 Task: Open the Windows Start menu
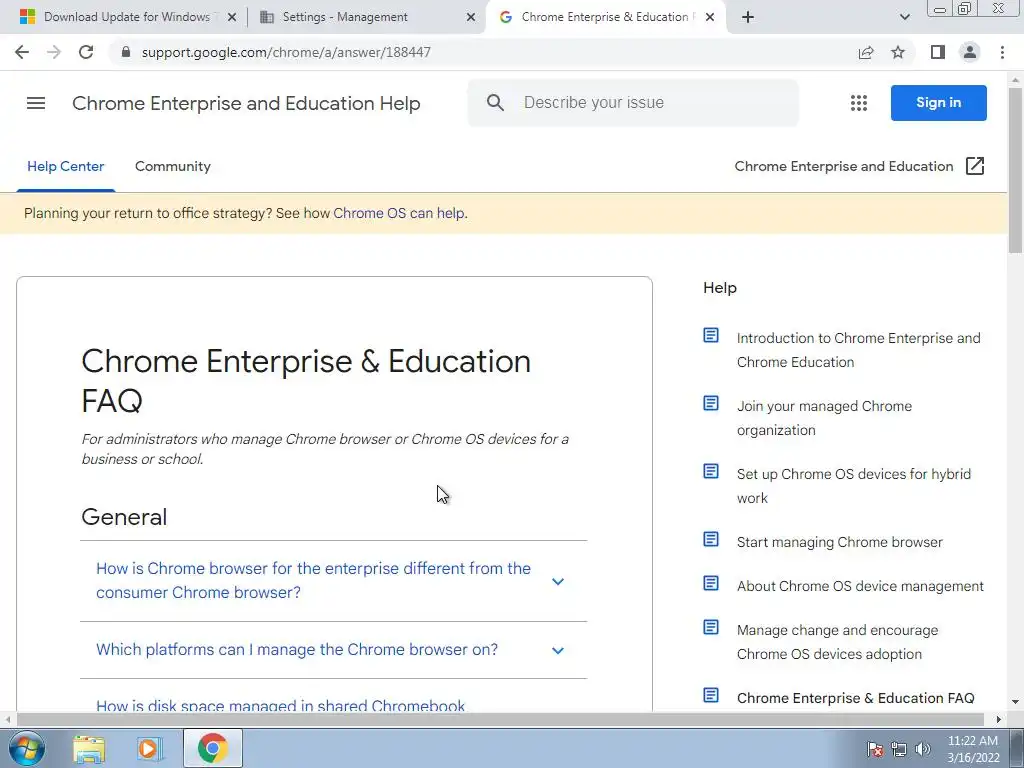pyautogui.click(x=26, y=748)
